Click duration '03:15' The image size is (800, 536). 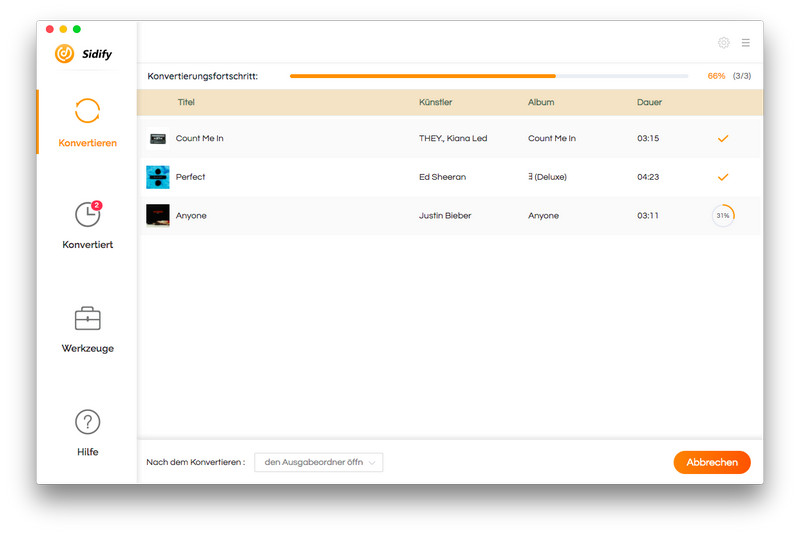648,138
